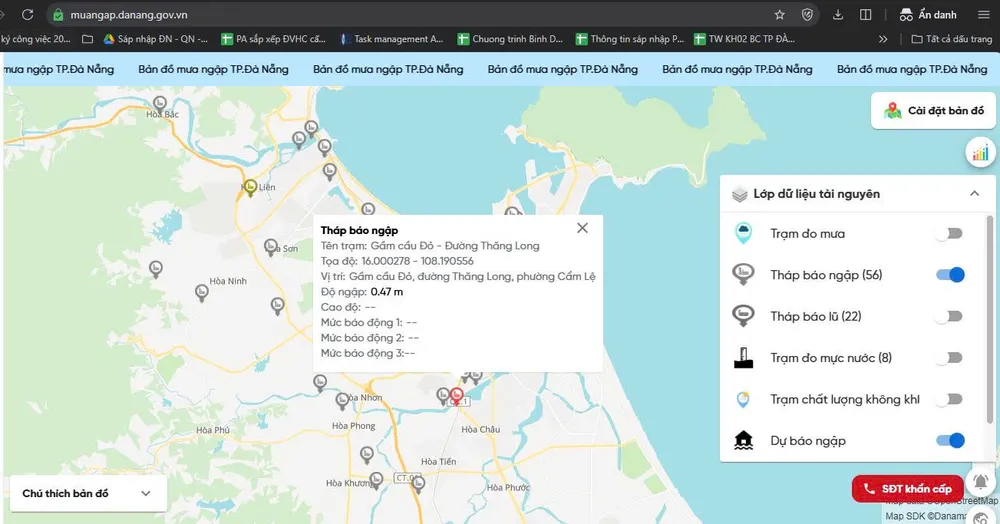Disable the Dự báo ngập toggle
Viewport: 1000px width, 524px height.
(950, 440)
